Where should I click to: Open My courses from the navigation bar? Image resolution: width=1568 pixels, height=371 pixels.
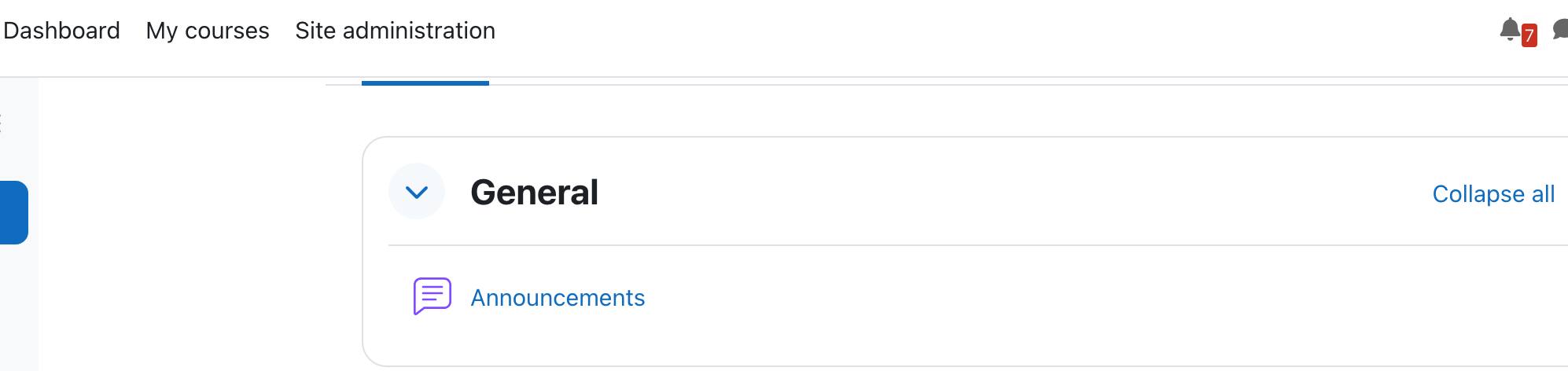pos(208,31)
